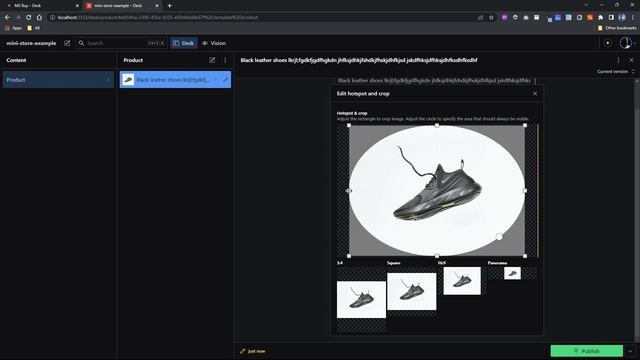Click the 'just now' edit status
640x360 pixels.
point(253,351)
